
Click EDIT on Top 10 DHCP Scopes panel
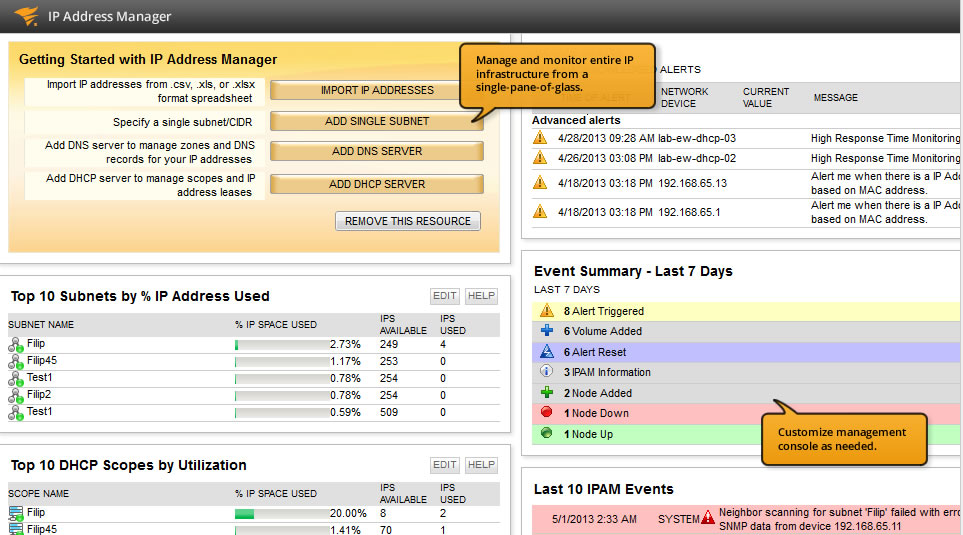pos(445,465)
